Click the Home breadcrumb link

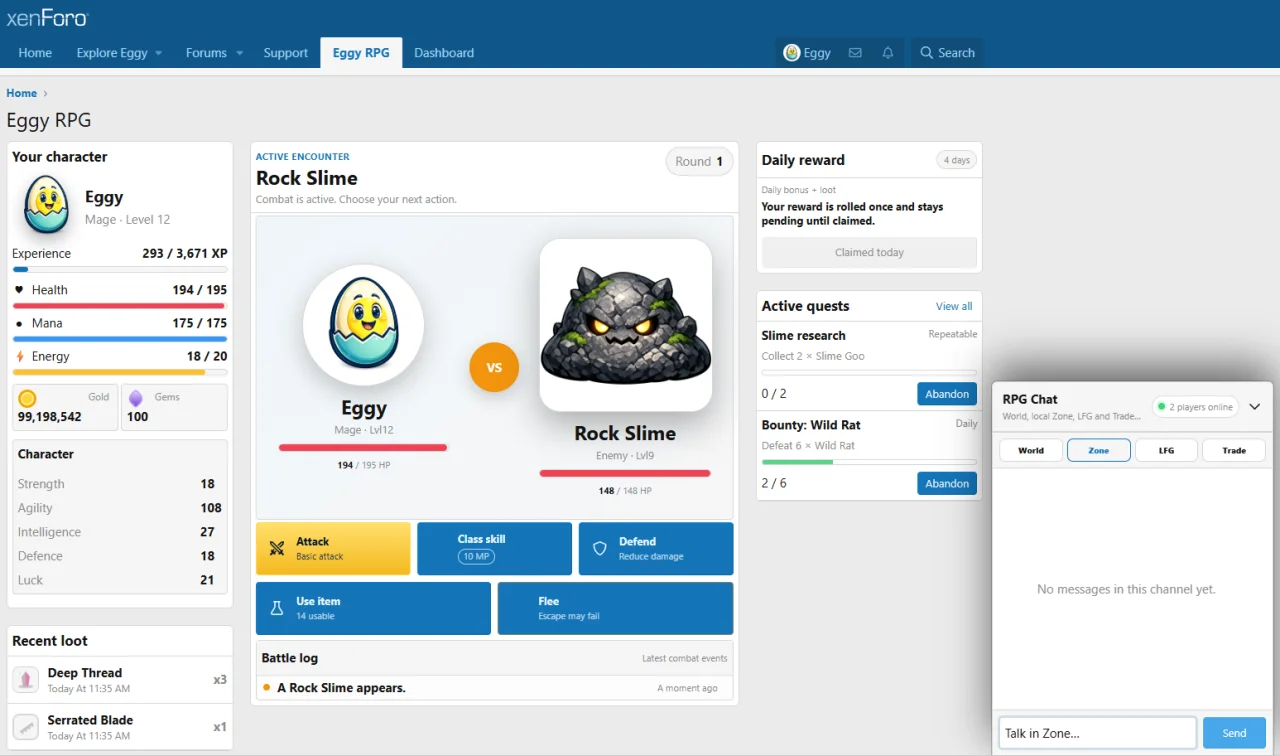tap(22, 93)
